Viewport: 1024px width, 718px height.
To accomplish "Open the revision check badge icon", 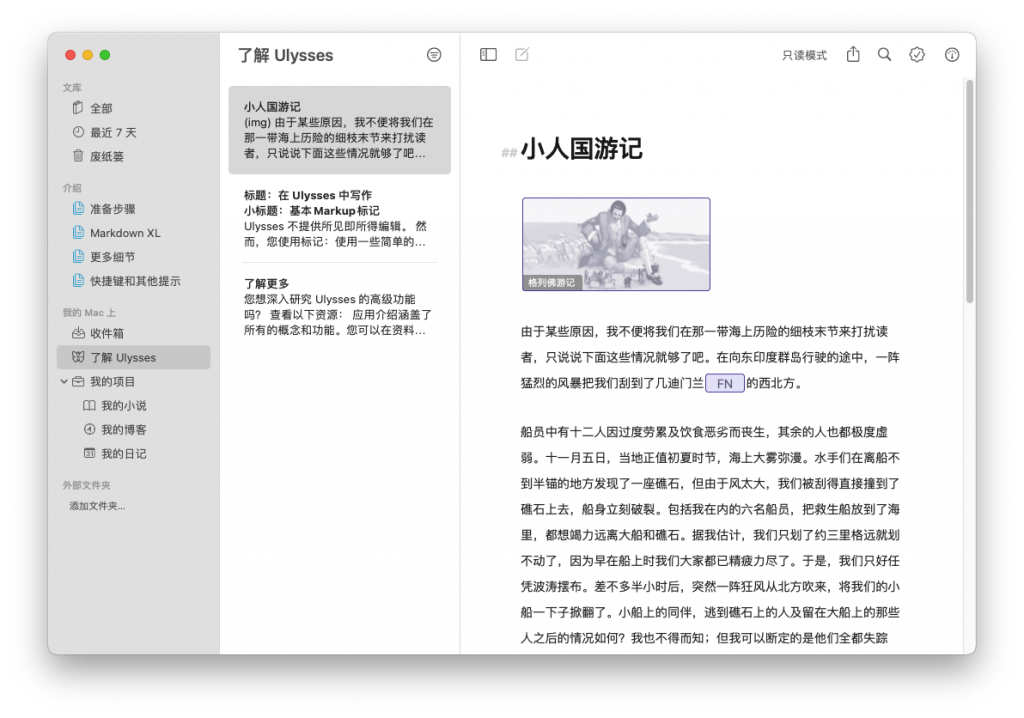I will tap(917, 55).
